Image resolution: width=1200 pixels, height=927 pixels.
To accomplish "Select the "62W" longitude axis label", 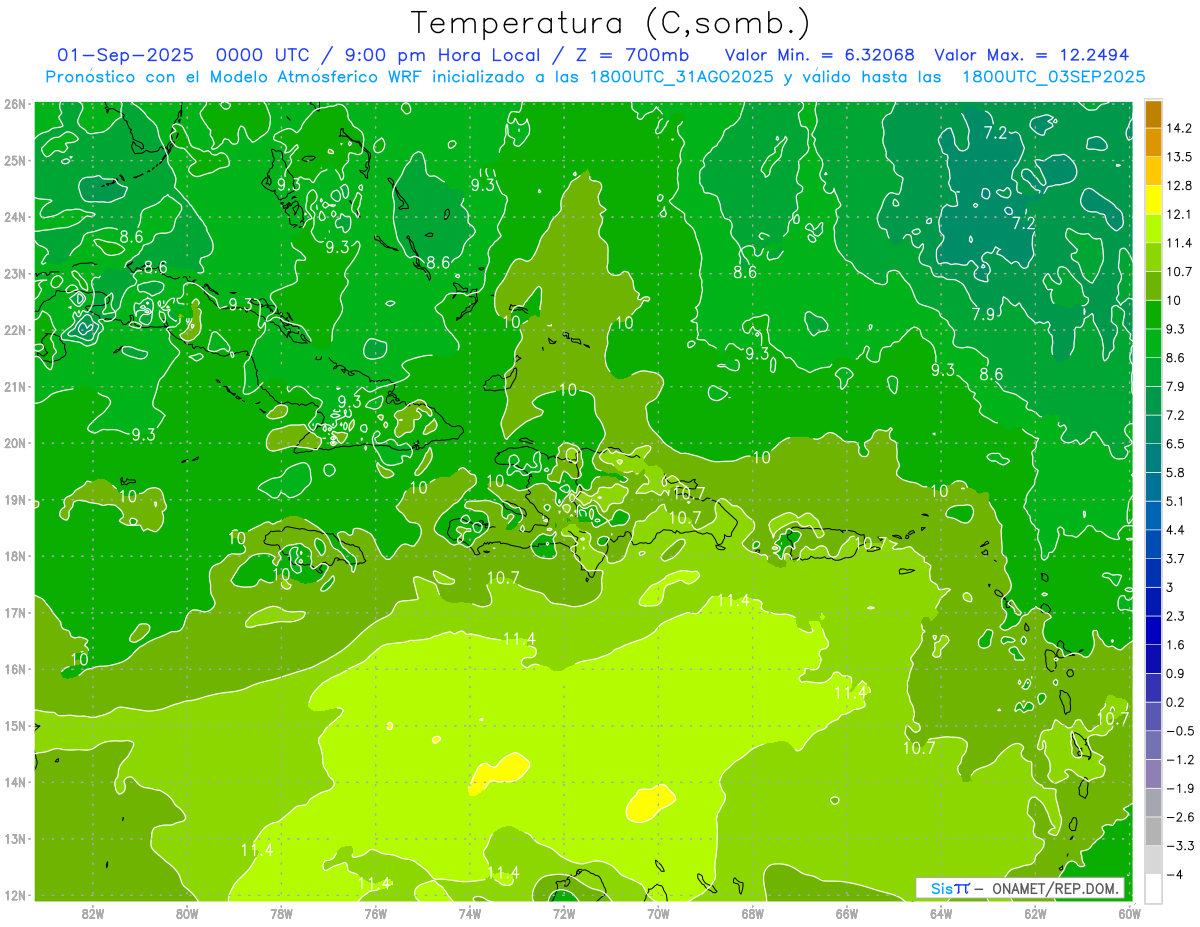I will pyautogui.click(x=1036, y=912).
